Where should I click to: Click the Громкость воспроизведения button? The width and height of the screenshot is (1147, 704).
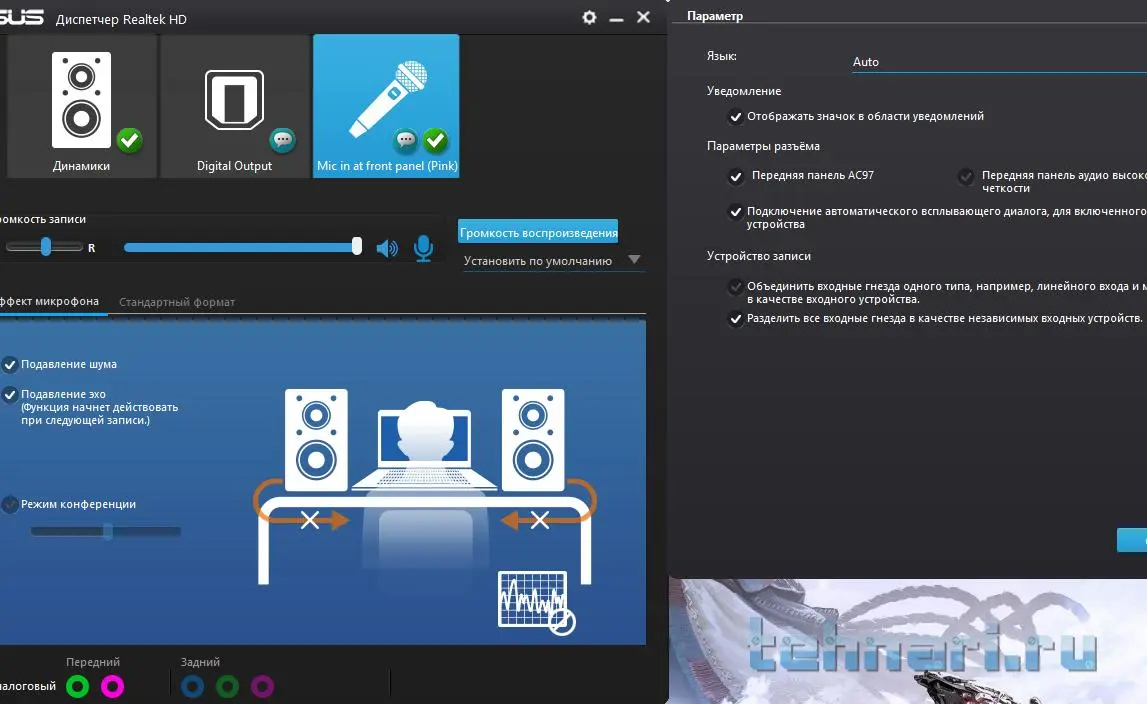point(538,232)
